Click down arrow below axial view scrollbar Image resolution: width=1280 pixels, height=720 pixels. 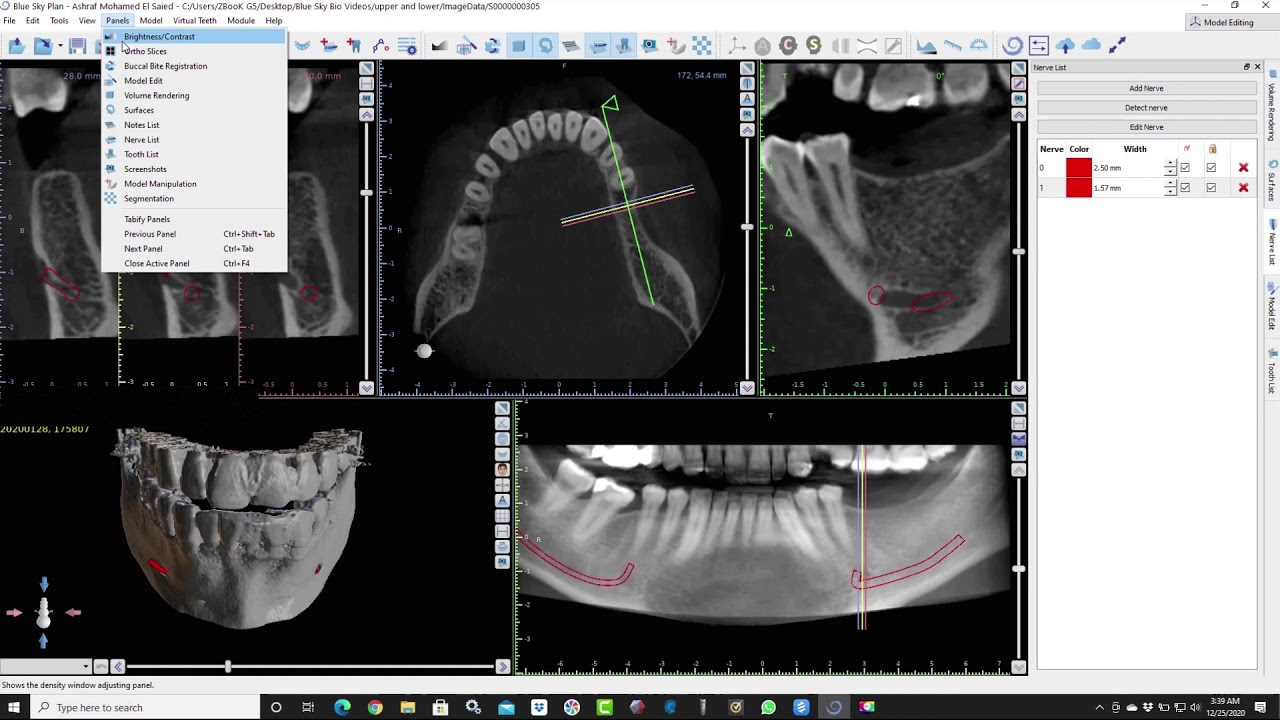747,388
